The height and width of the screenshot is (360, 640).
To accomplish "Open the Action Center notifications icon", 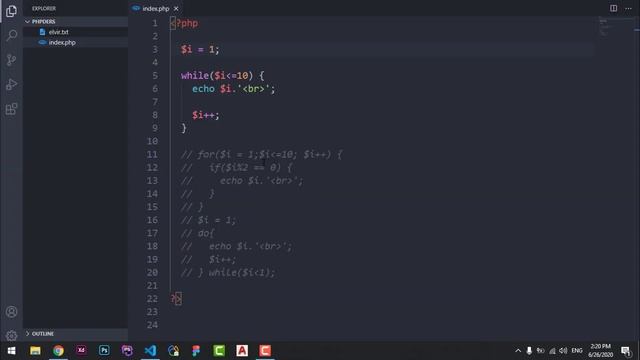I will [x=626, y=351].
